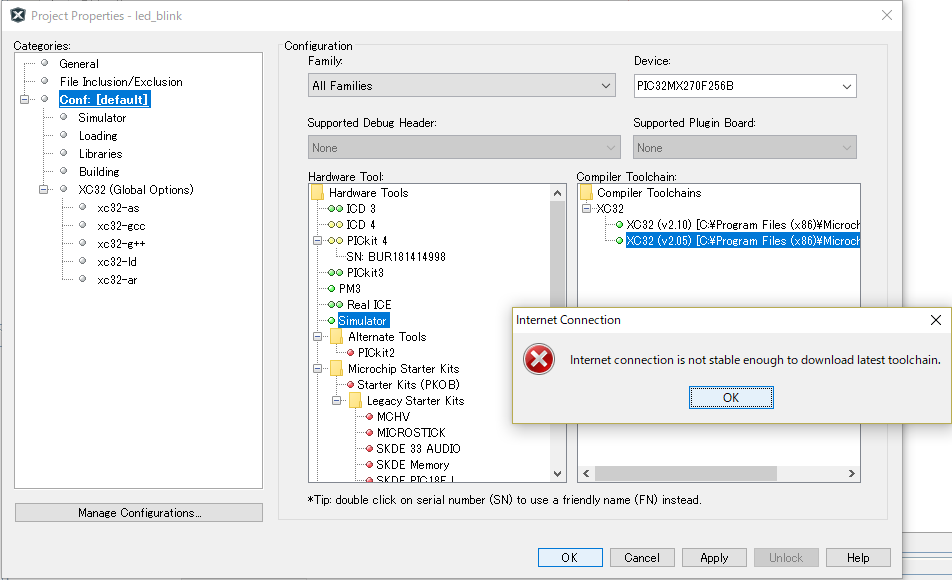Image resolution: width=952 pixels, height=580 pixels.
Task: Collapse the Microchip Starter Kits node
Action: [x=315, y=369]
